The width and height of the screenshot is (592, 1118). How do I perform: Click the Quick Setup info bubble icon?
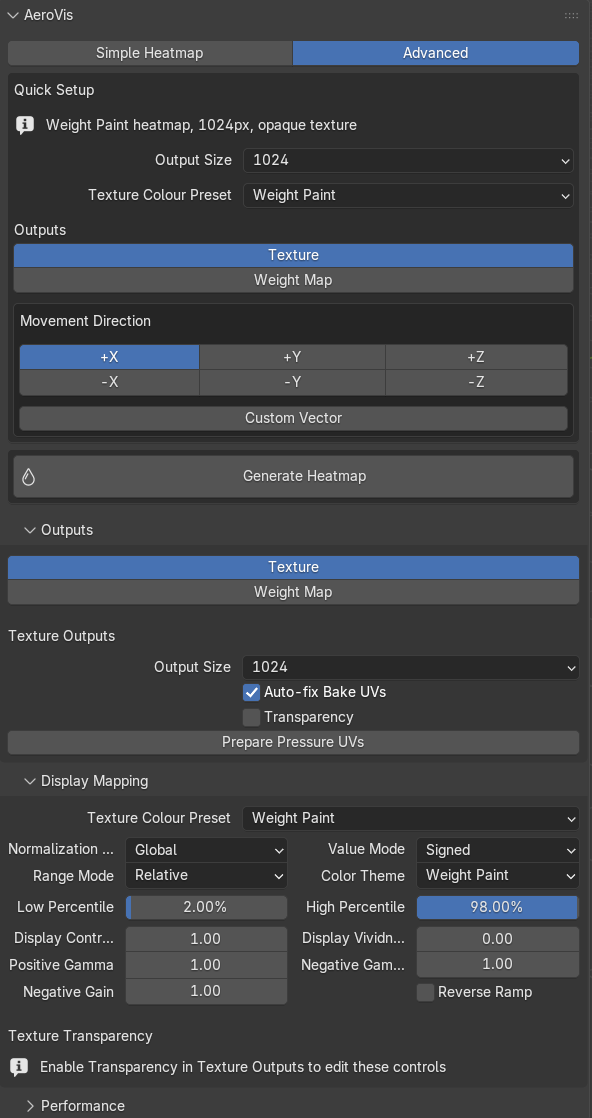pos(24,125)
